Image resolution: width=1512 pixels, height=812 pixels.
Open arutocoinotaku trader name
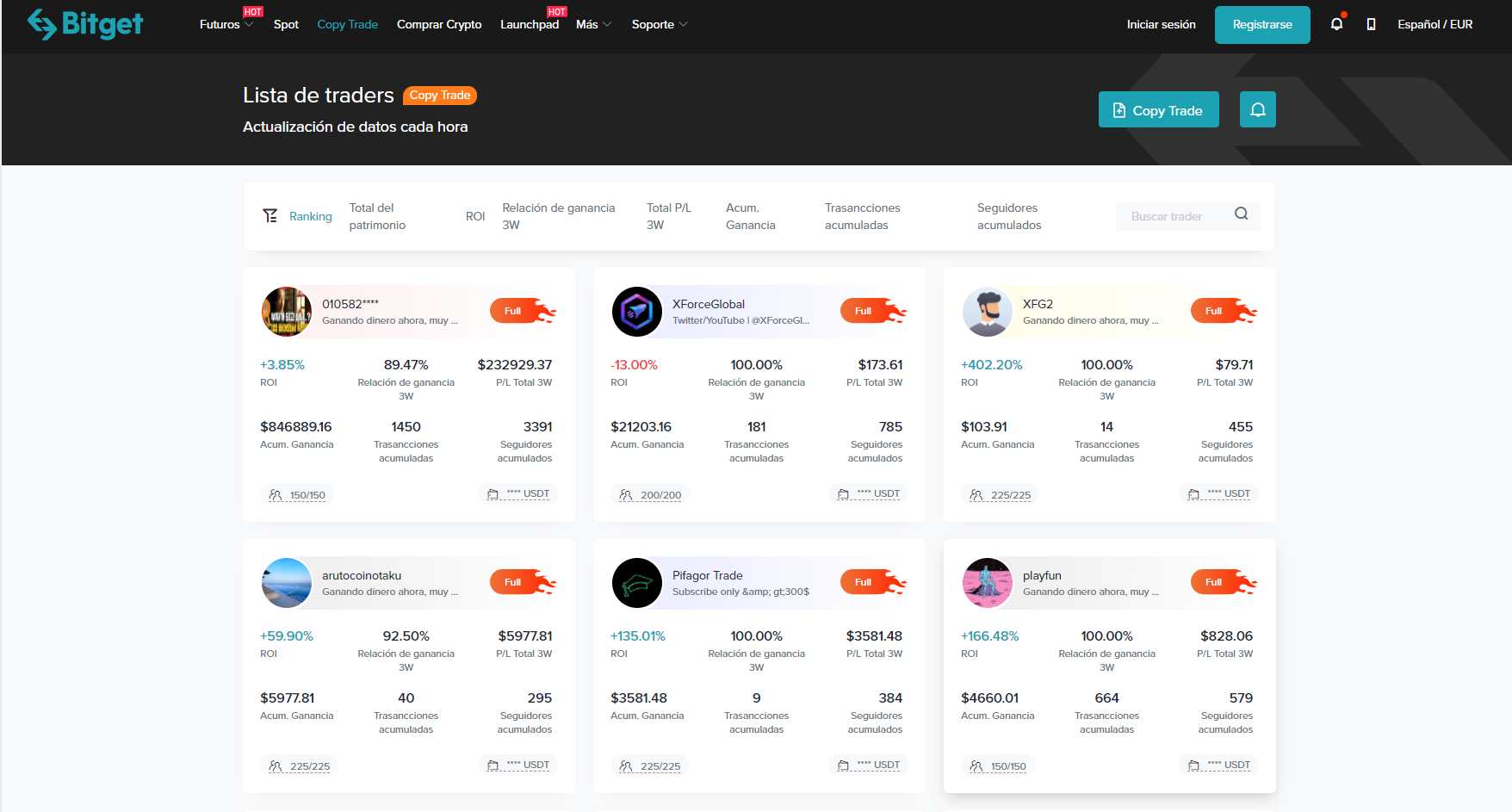pyautogui.click(x=362, y=575)
